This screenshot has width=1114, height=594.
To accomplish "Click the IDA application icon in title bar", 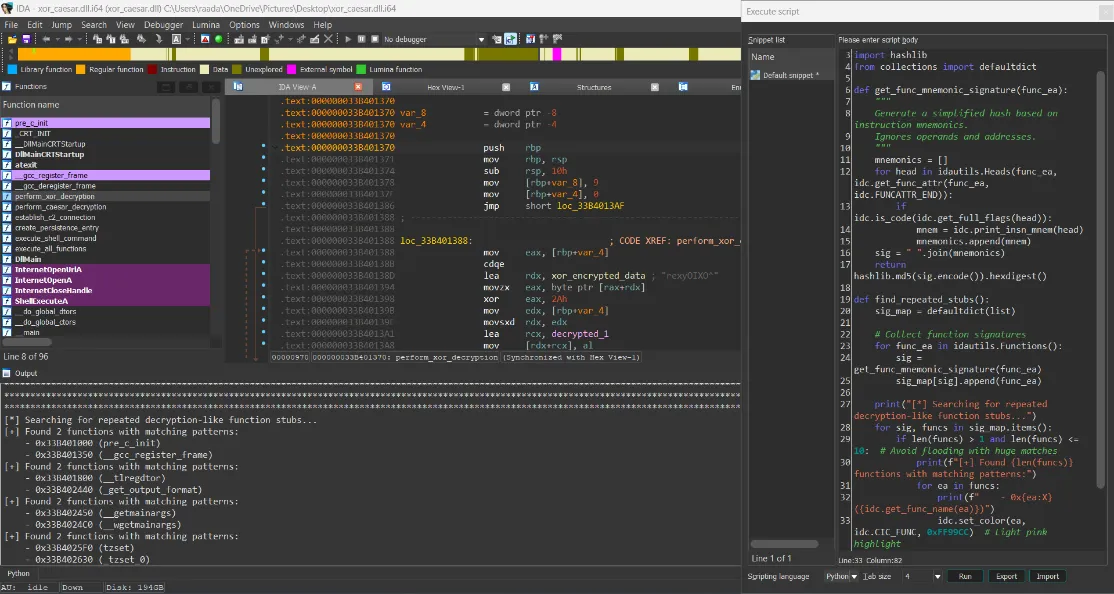I will tap(7, 9).
